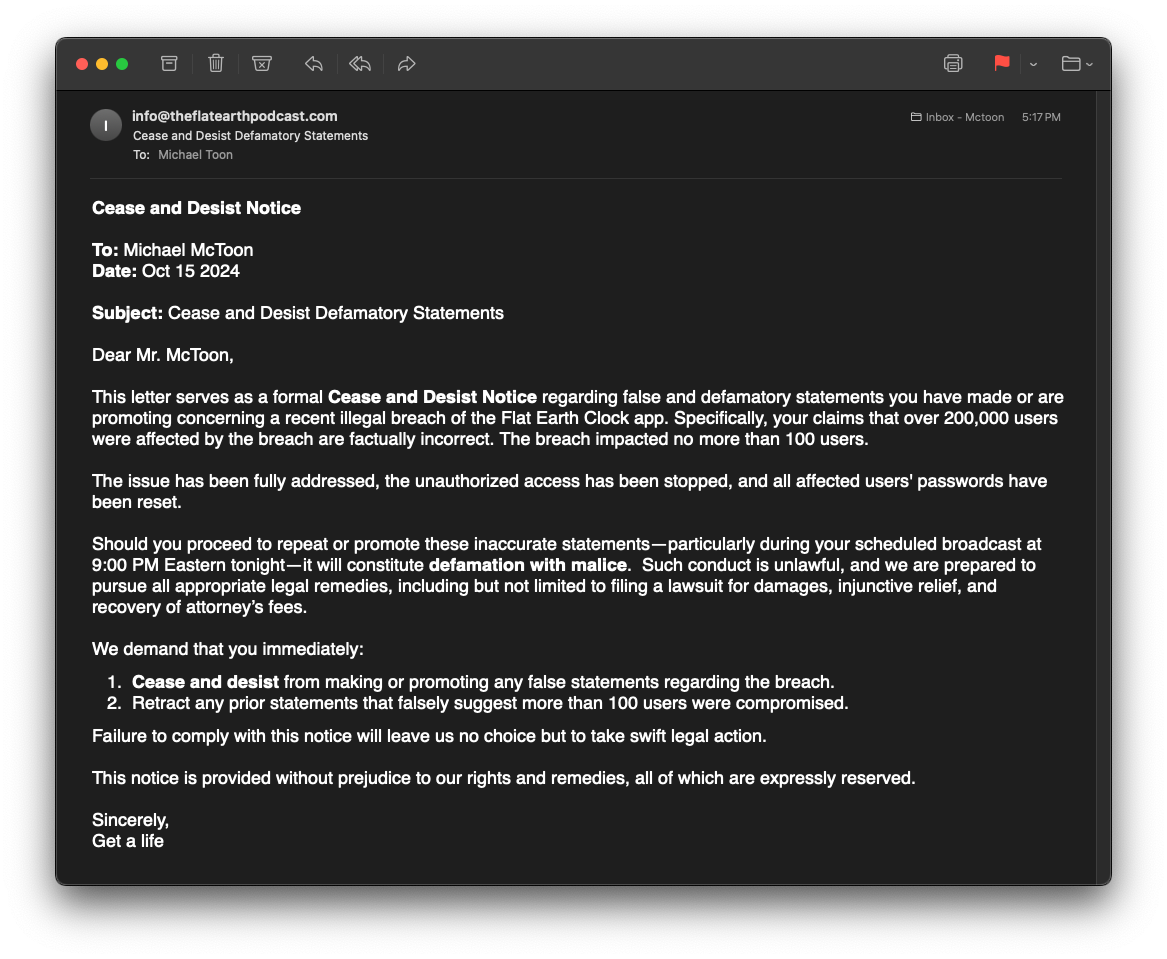Click sender address info@theflatearthpodcast.com
This screenshot has width=1167, height=959.
tap(235, 116)
